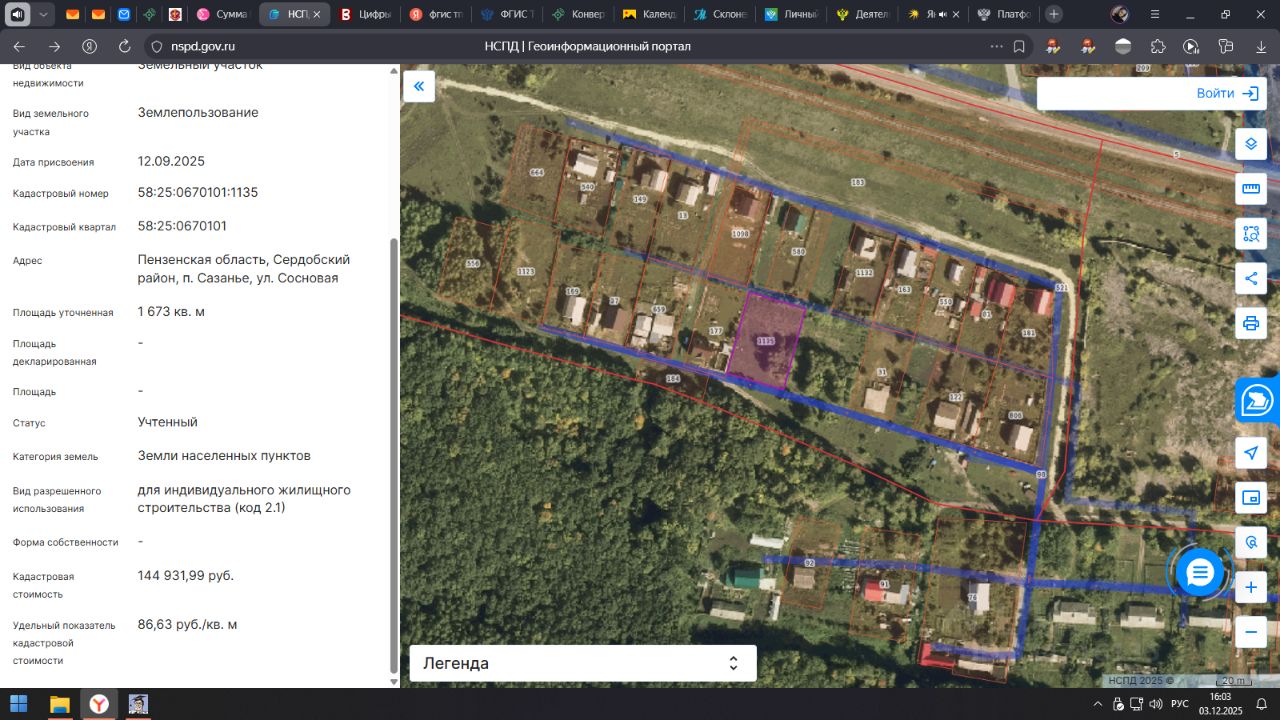Click the 86,63 руб./кв. м value
Viewport: 1280px width, 720px height.
point(188,625)
